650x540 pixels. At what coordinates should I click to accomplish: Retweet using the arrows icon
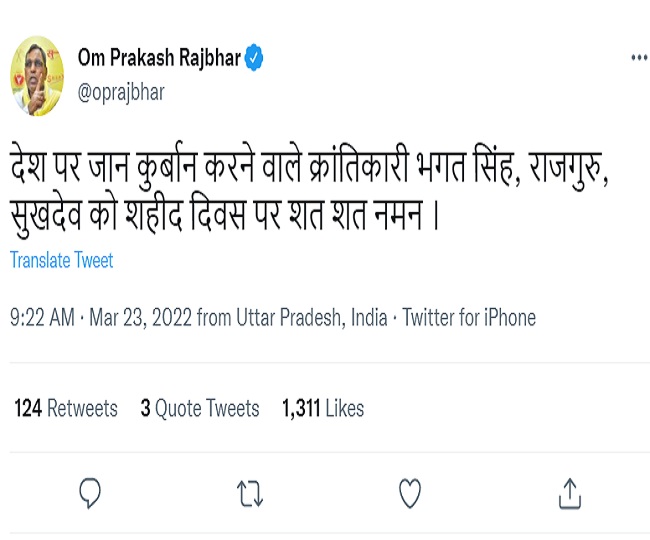[249, 492]
